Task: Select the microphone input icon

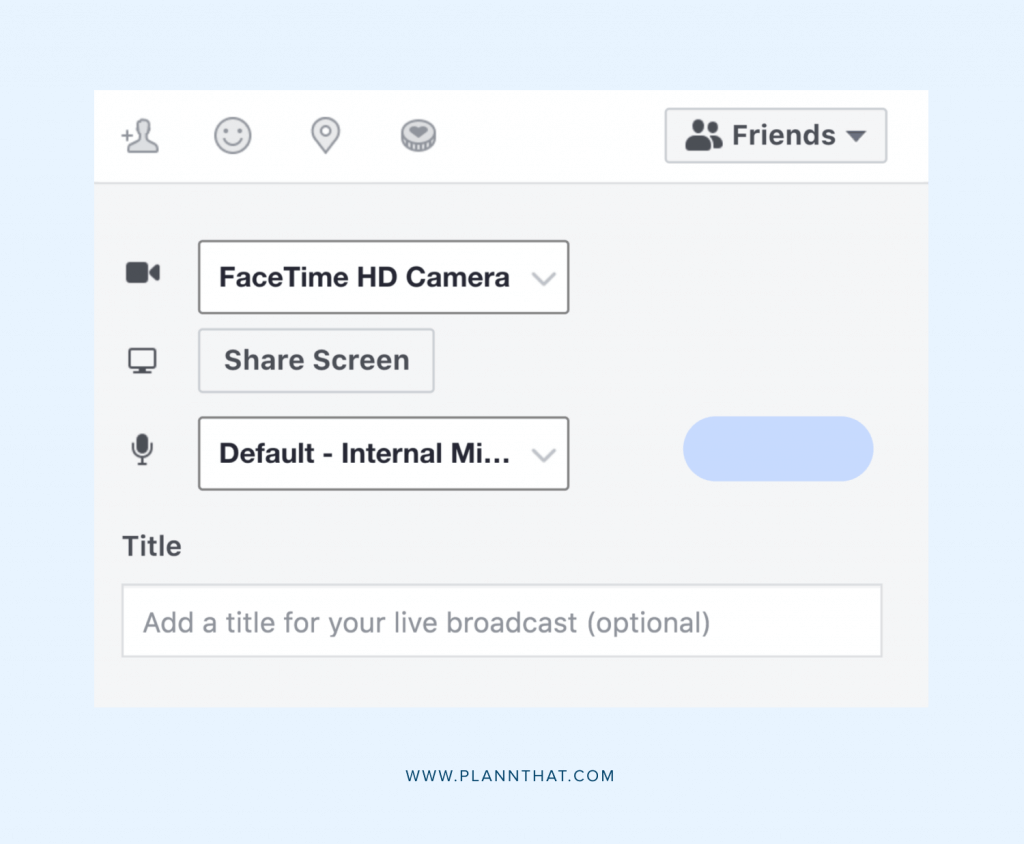Action: (142, 450)
